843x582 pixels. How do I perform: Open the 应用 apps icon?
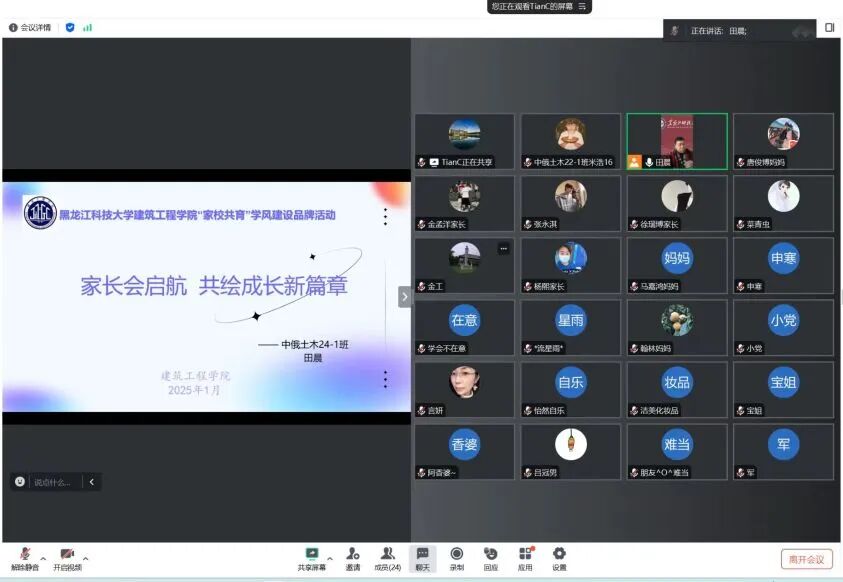tap(525, 554)
